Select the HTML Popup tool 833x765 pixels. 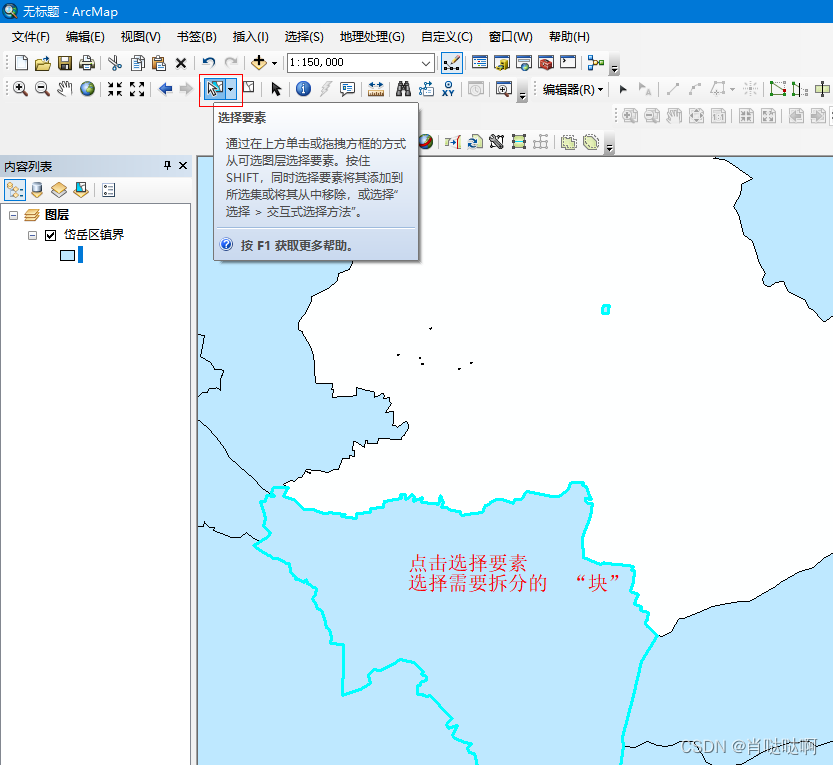coord(347,89)
